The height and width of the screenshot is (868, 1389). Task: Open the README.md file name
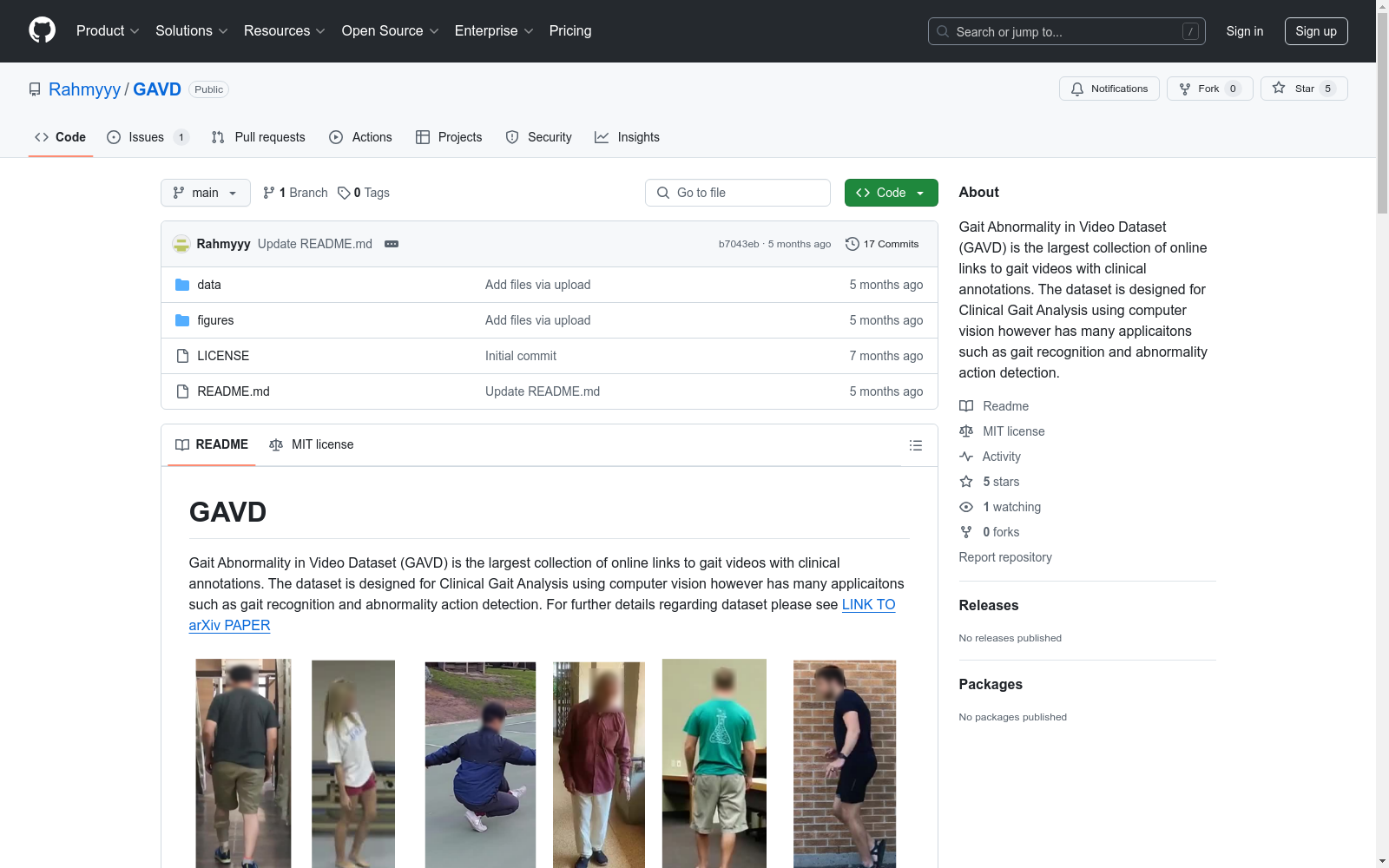234,391
